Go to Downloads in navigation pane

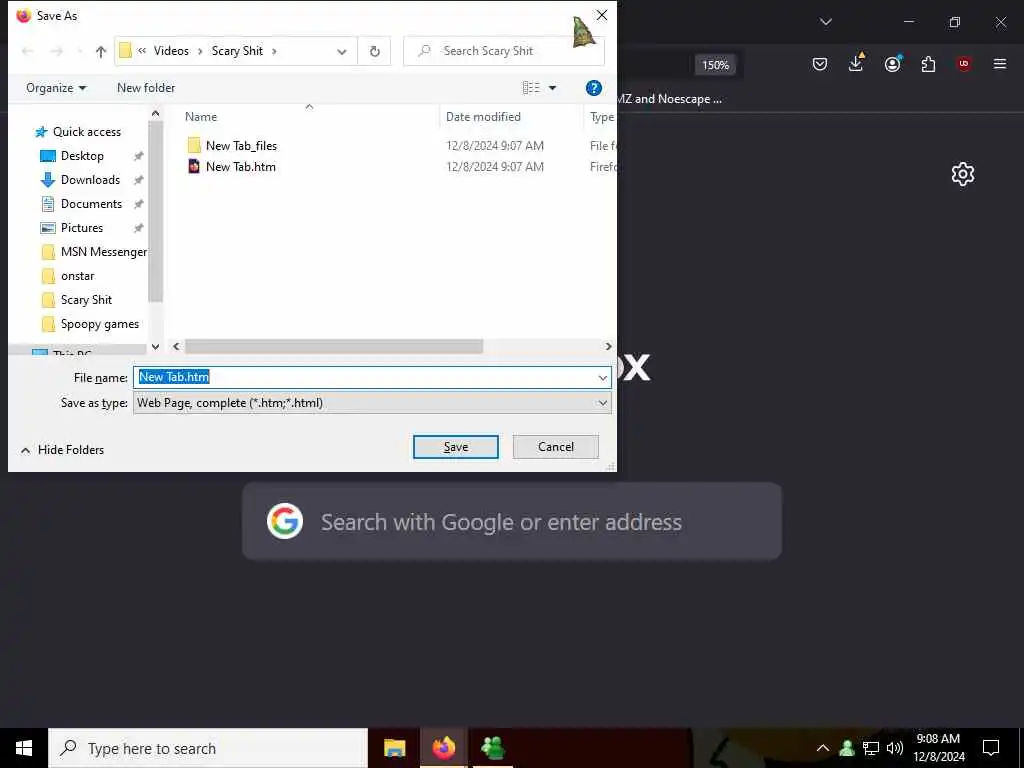pyautogui.click(x=91, y=180)
